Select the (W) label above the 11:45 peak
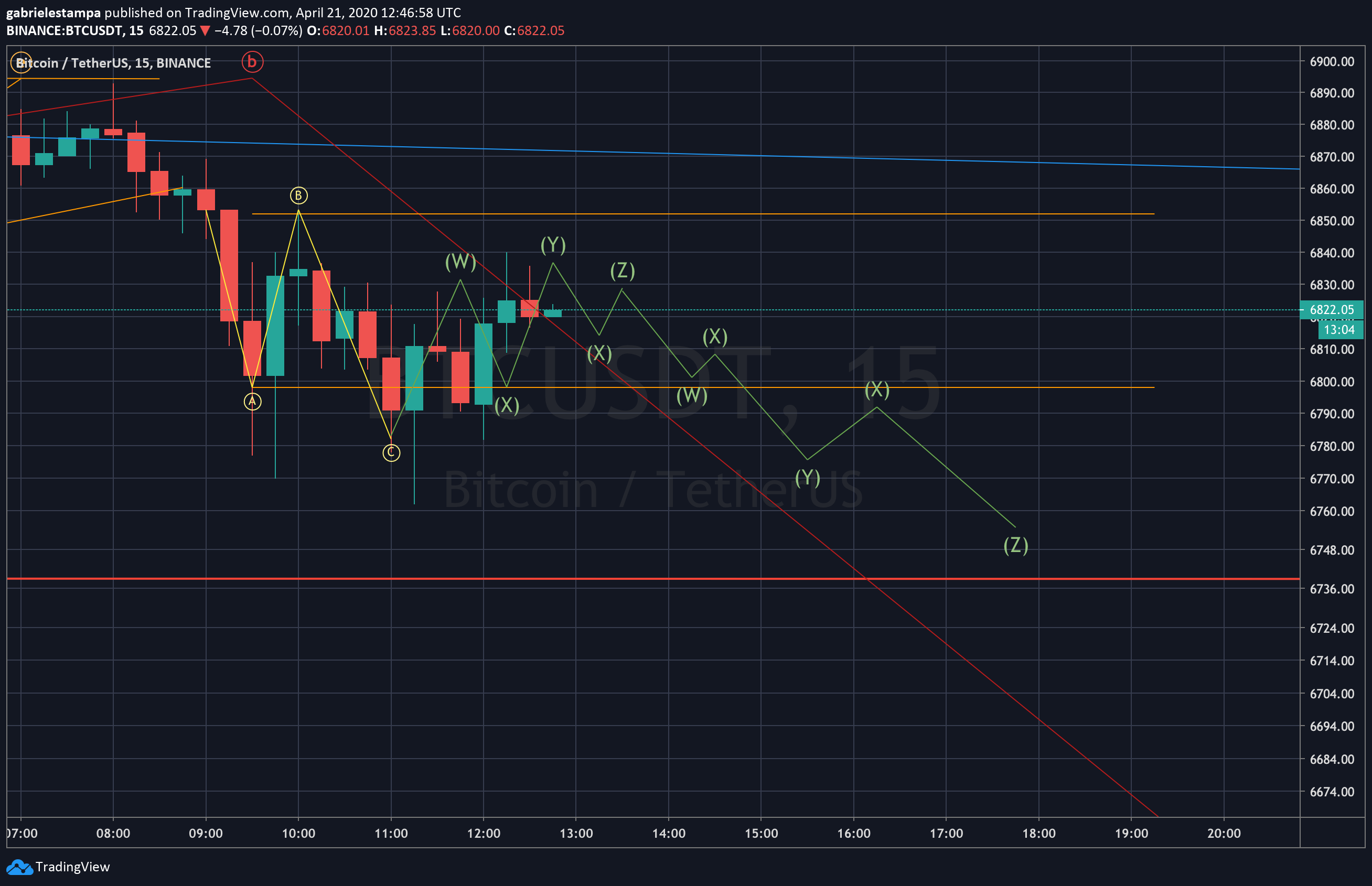Viewport: 1372px width, 886px height. point(460,262)
